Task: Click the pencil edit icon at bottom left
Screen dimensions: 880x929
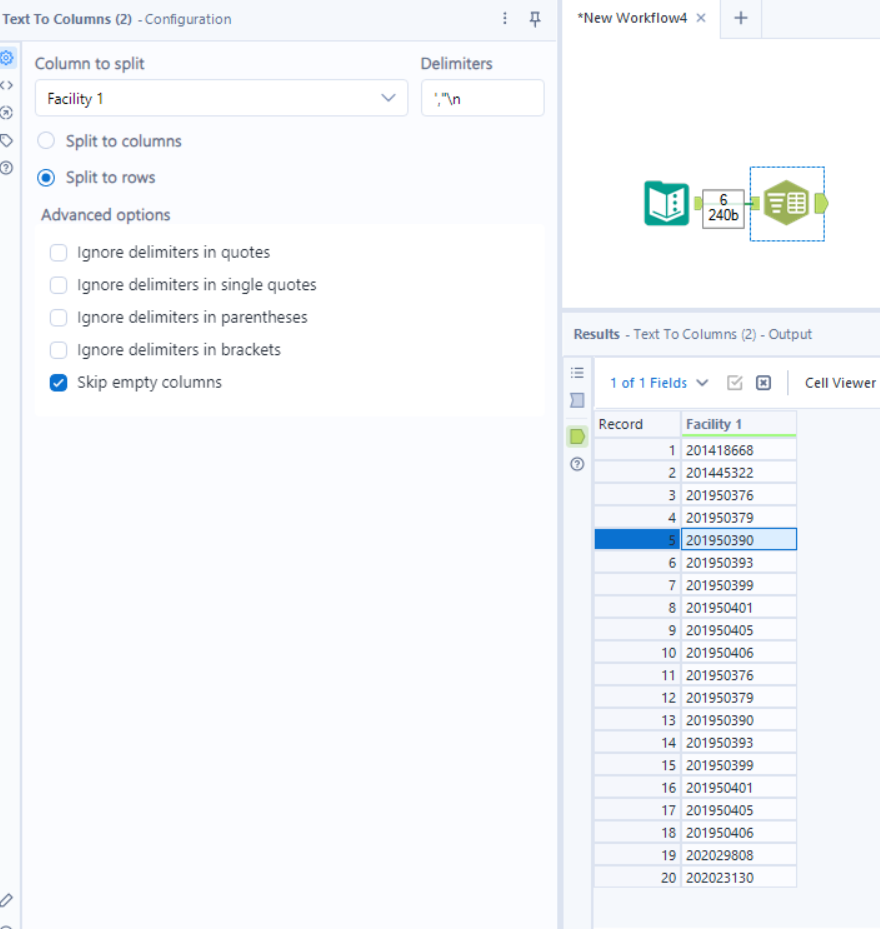Action: (7, 900)
